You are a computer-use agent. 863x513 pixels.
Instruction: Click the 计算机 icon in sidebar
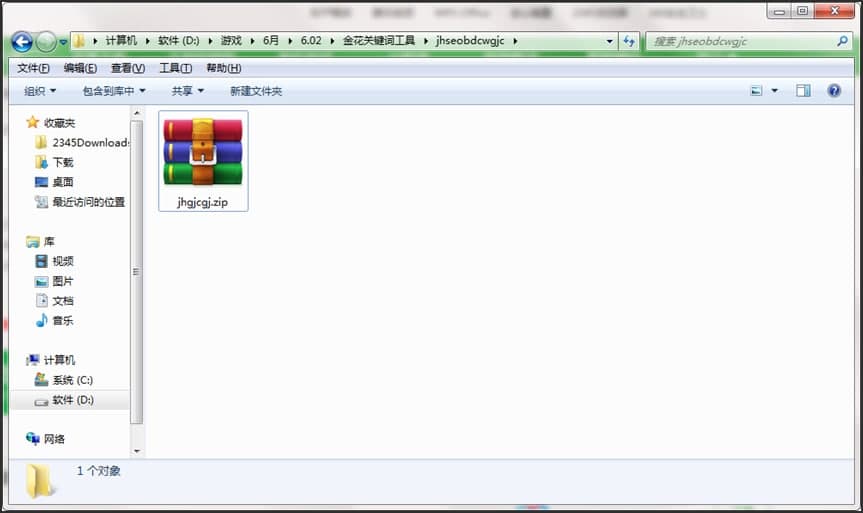coord(32,360)
